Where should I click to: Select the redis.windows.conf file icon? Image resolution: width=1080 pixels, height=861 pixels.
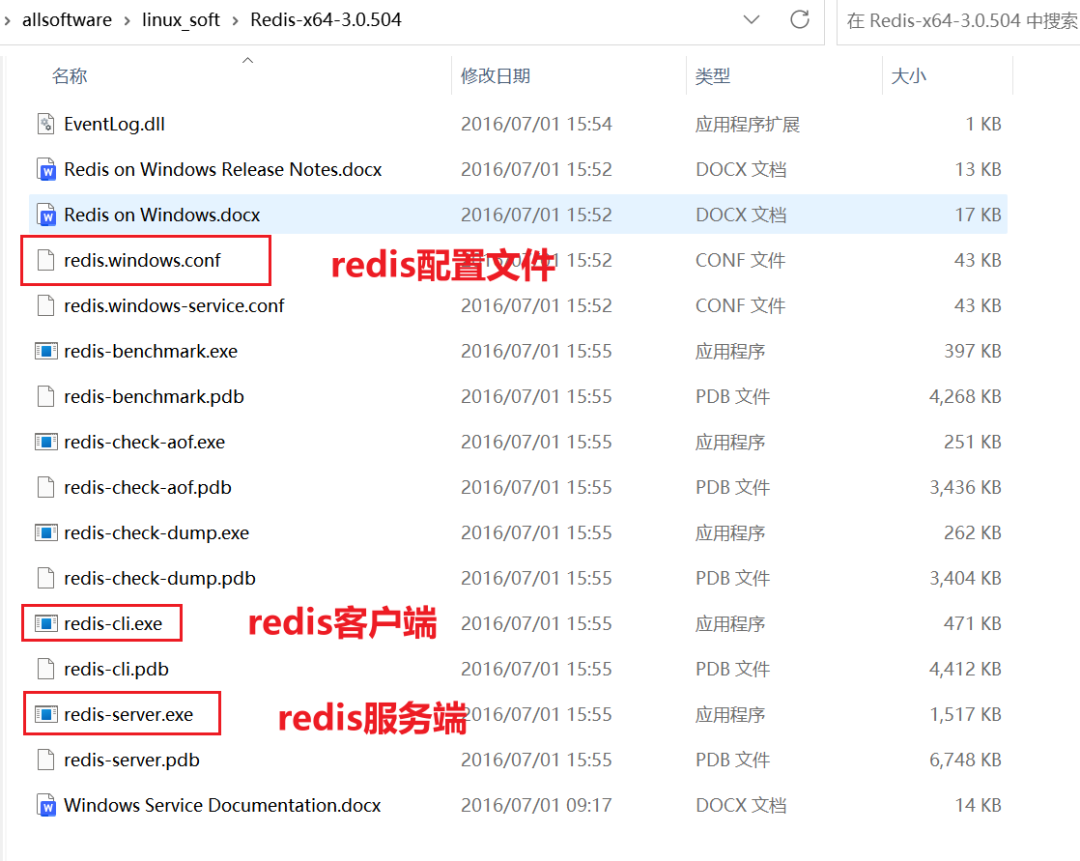[x=45, y=260]
